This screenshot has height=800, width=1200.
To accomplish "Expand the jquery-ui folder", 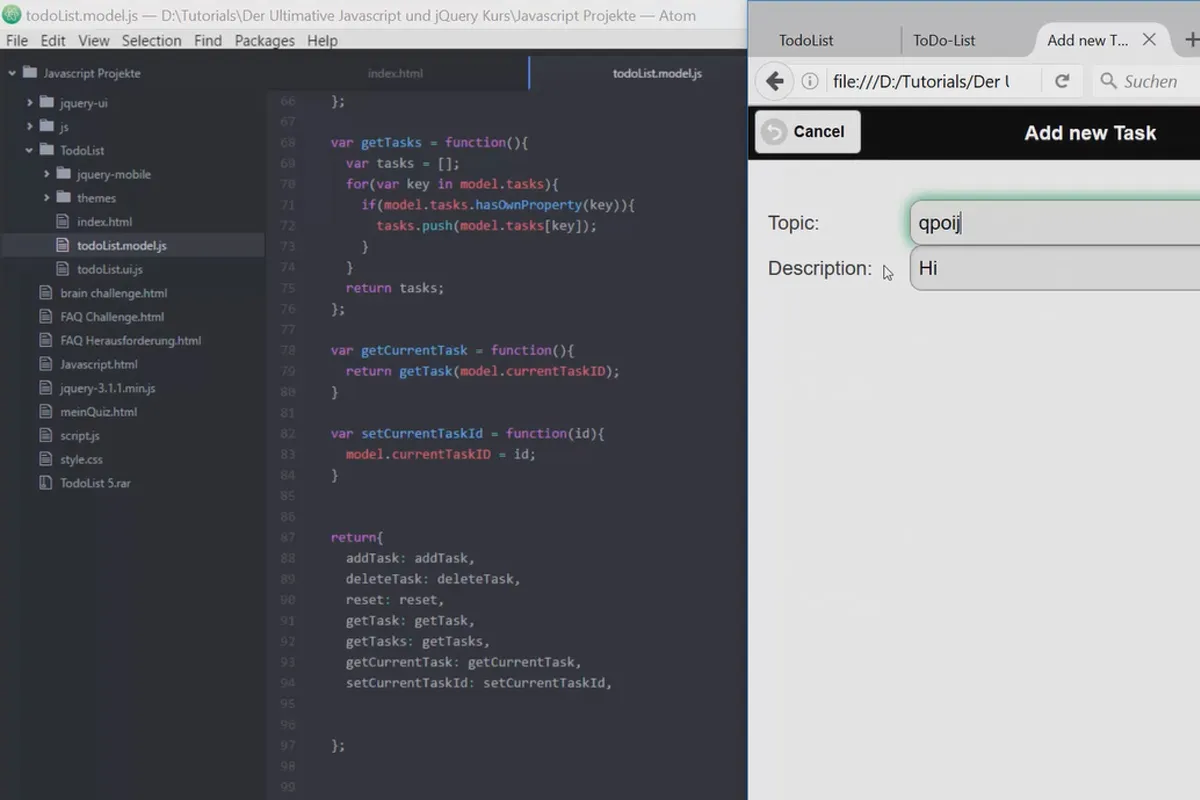I will click(x=30, y=102).
